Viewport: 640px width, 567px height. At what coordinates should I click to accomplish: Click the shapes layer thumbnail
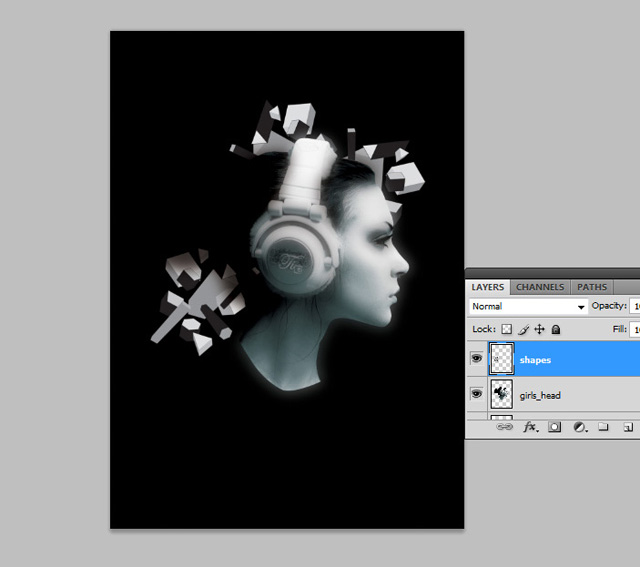pyautogui.click(x=500, y=359)
